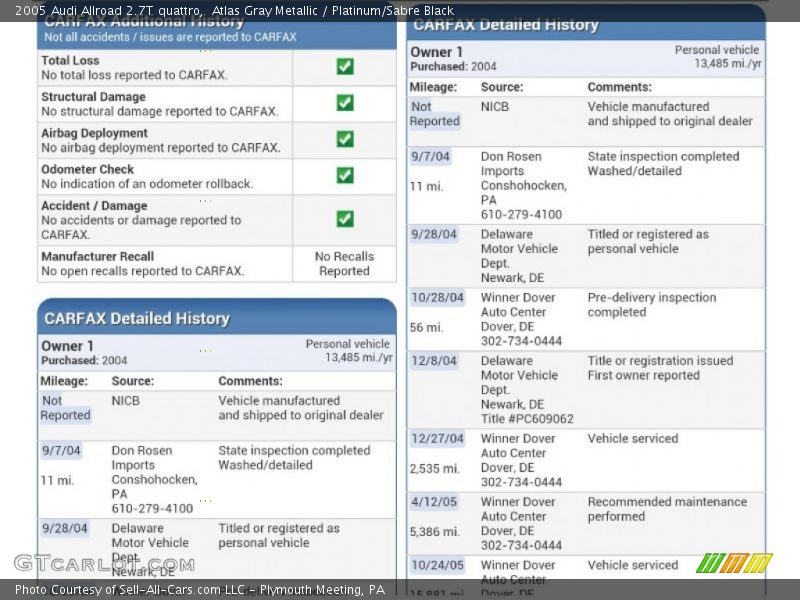The height and width of the screenshot is (600, 800).
Task: Select the 'Total Loss' heading
Action: [70, 60]
